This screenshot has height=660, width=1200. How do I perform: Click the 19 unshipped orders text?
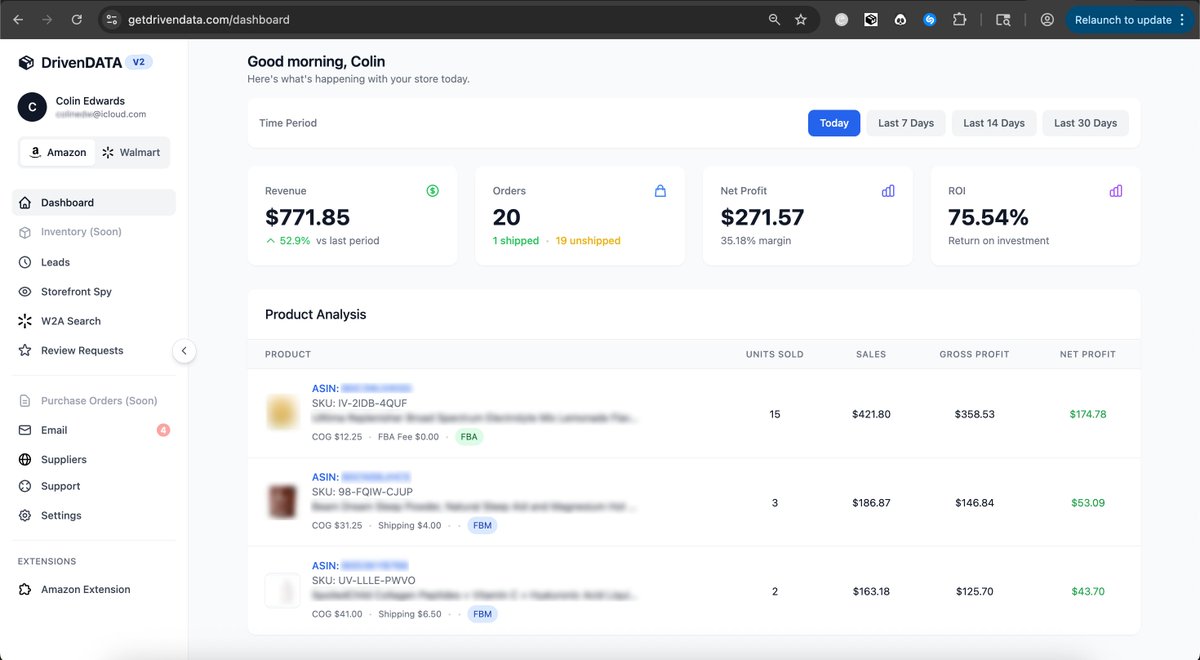click(x=588, y=241)
